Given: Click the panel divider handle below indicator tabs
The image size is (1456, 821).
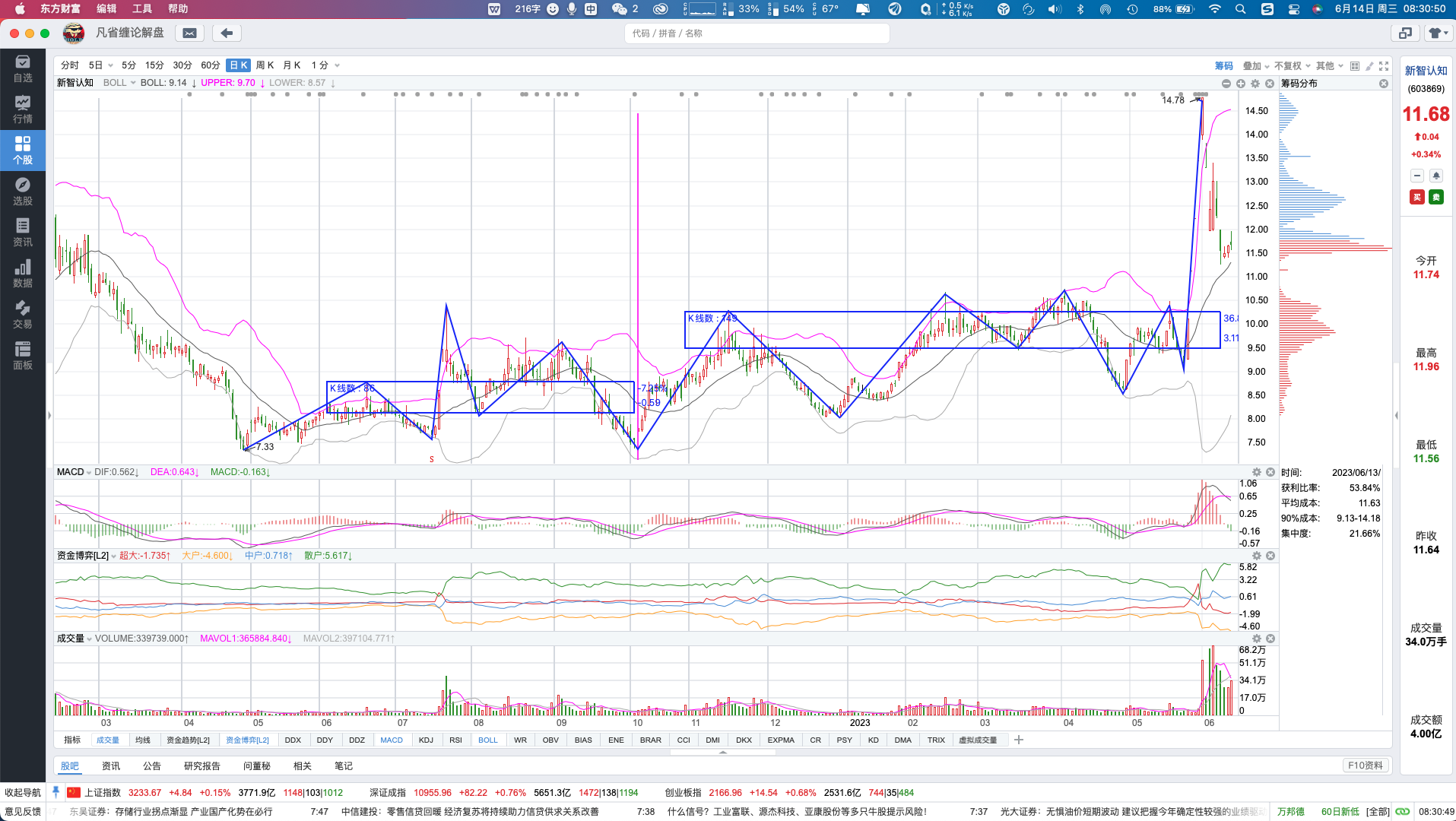Looking at the screenshot, I should coord(723,753).
